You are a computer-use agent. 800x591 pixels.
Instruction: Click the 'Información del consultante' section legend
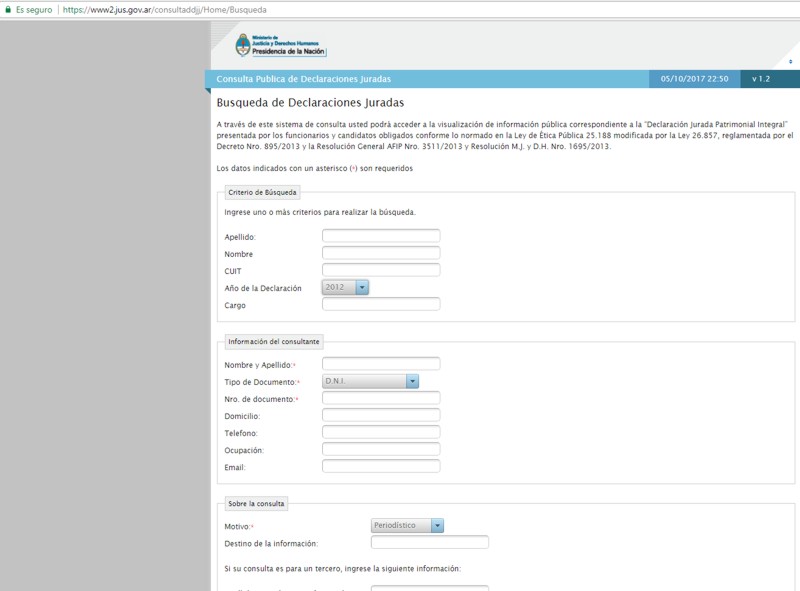[274, 341]
